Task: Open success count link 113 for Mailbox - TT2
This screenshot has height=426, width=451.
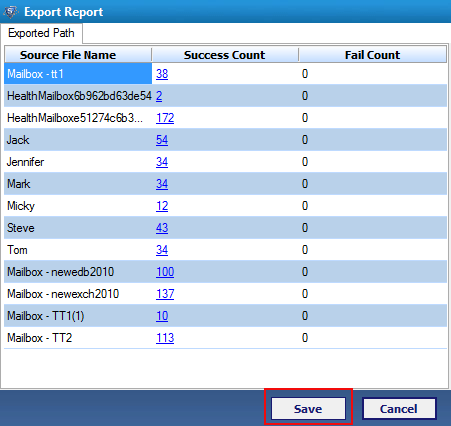Action: click(165, 338)
